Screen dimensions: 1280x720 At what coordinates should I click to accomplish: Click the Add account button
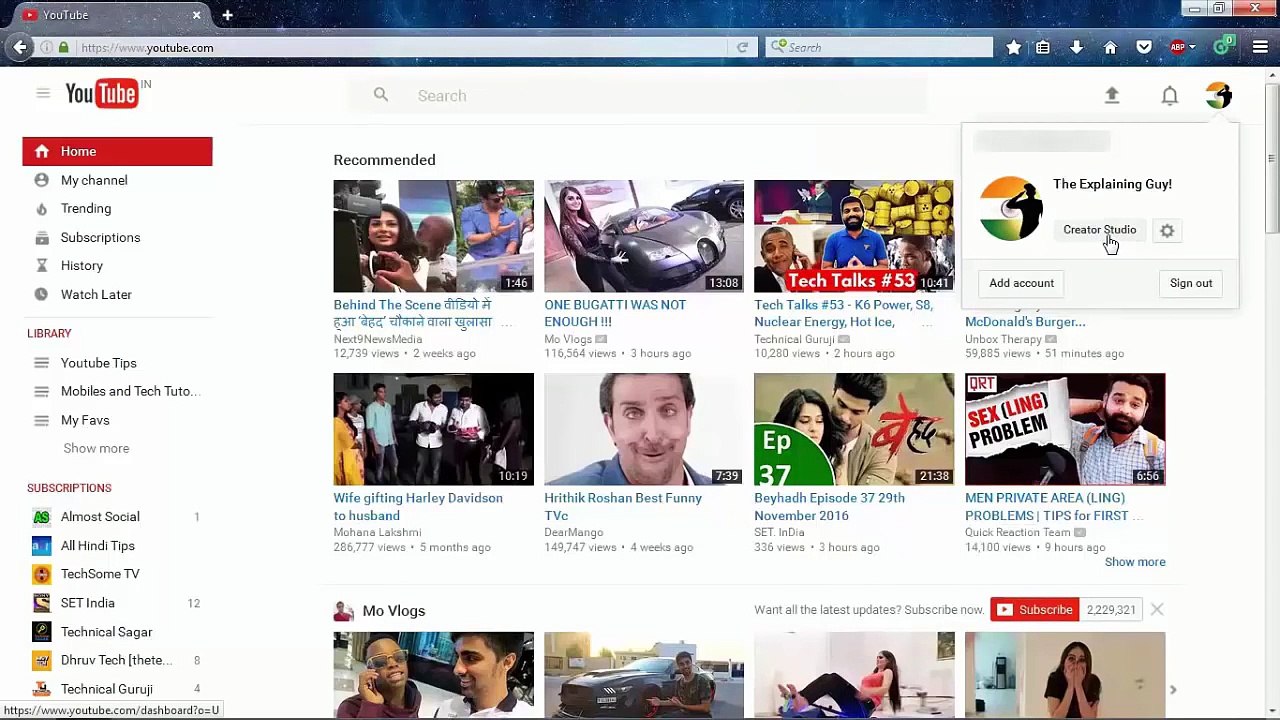click(1021, 283)
